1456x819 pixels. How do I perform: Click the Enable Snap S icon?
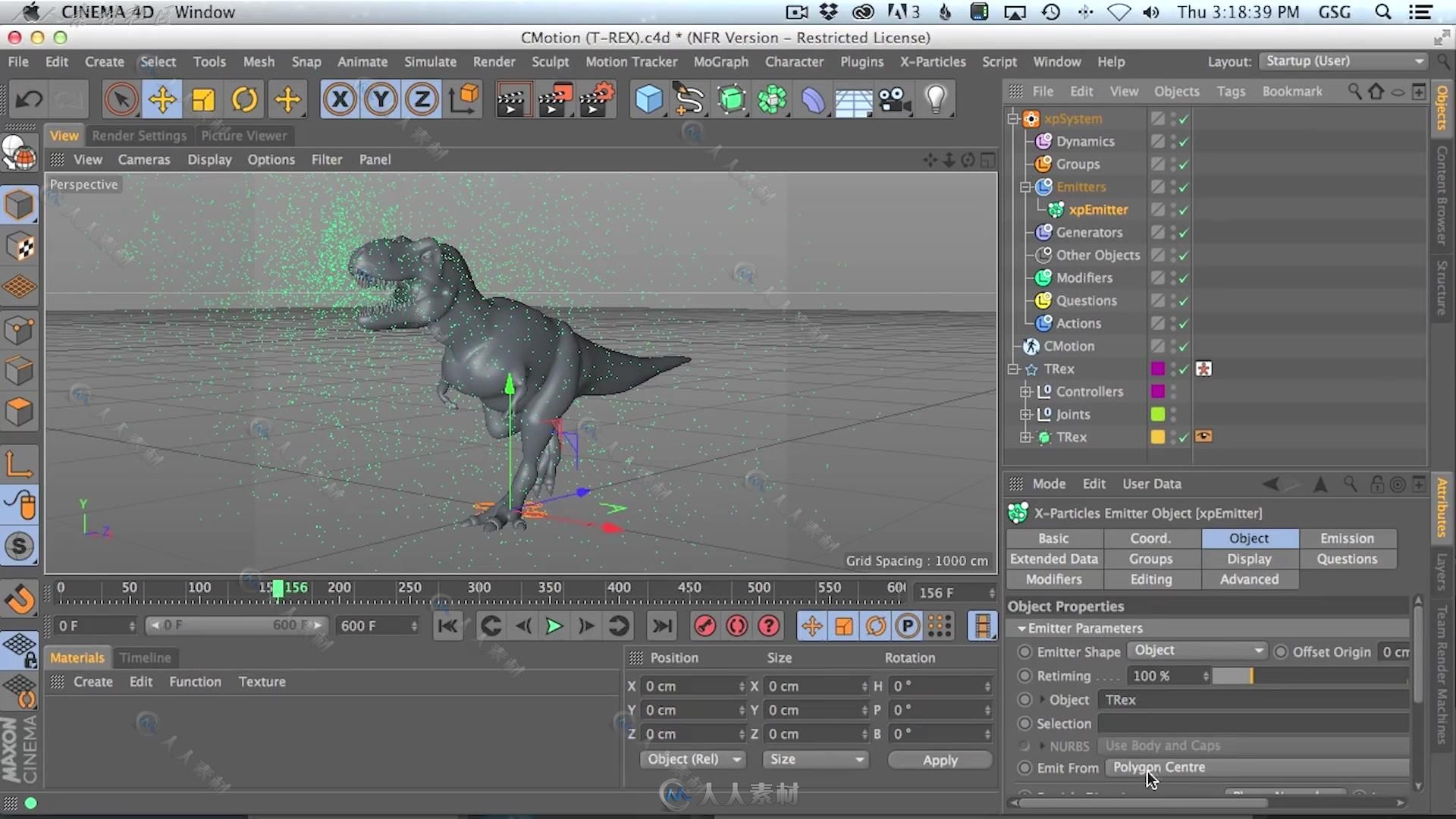point(20,546)
